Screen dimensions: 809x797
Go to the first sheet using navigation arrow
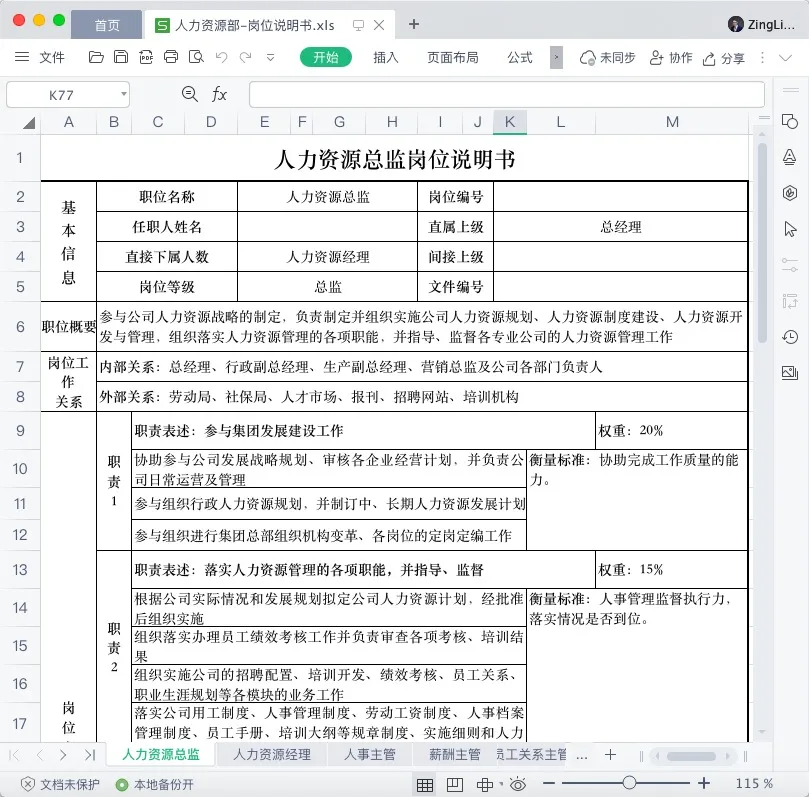(14, 755)
